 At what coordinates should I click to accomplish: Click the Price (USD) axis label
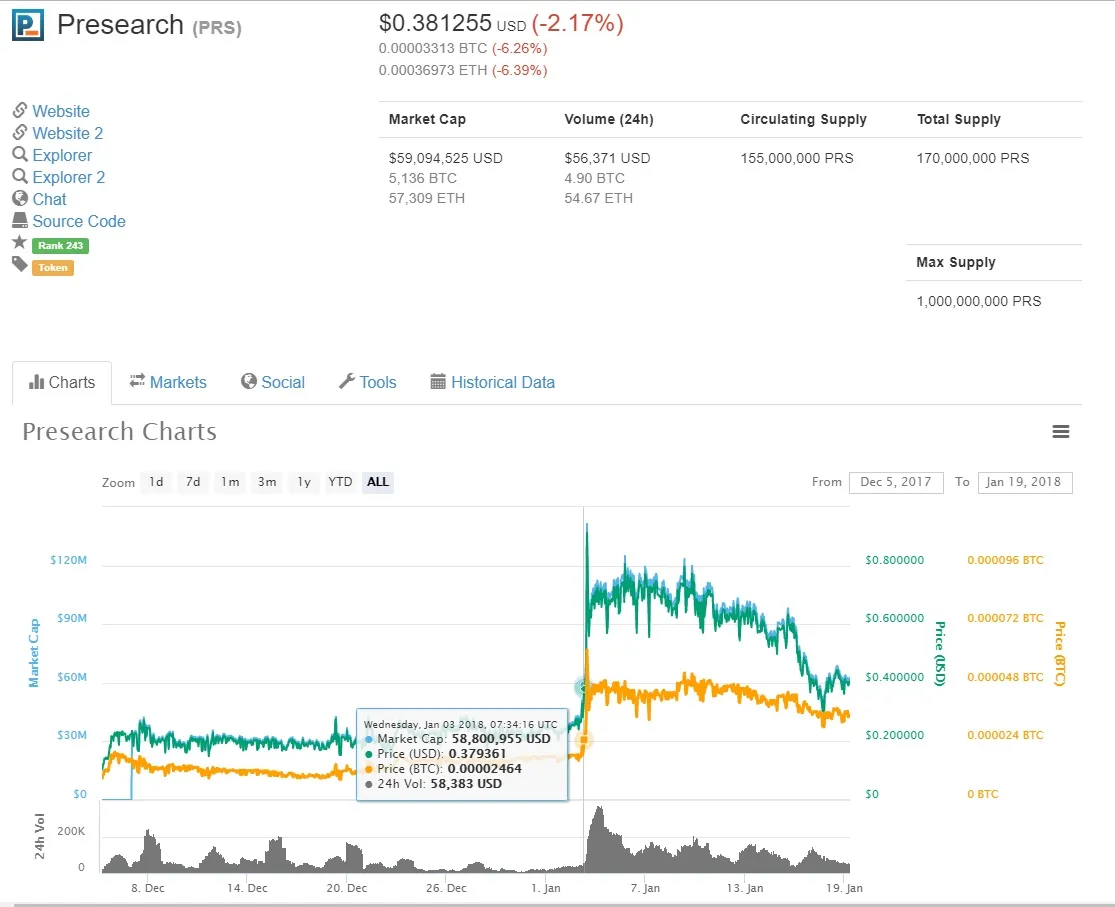[940, 653]
